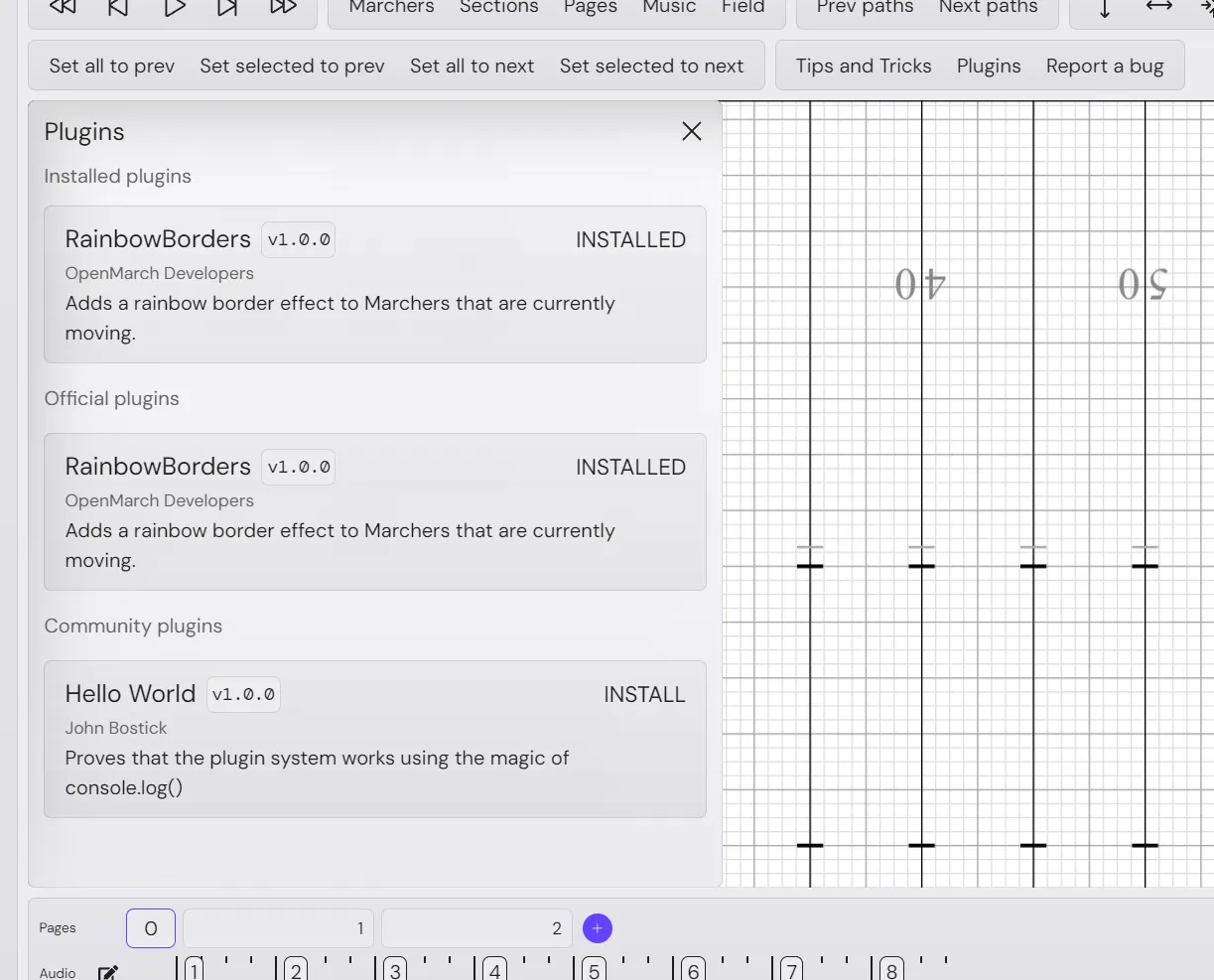Viewport: 1214px width, 980px height.
Task: Install the Hello World plugin
Action: coord(644,695)
